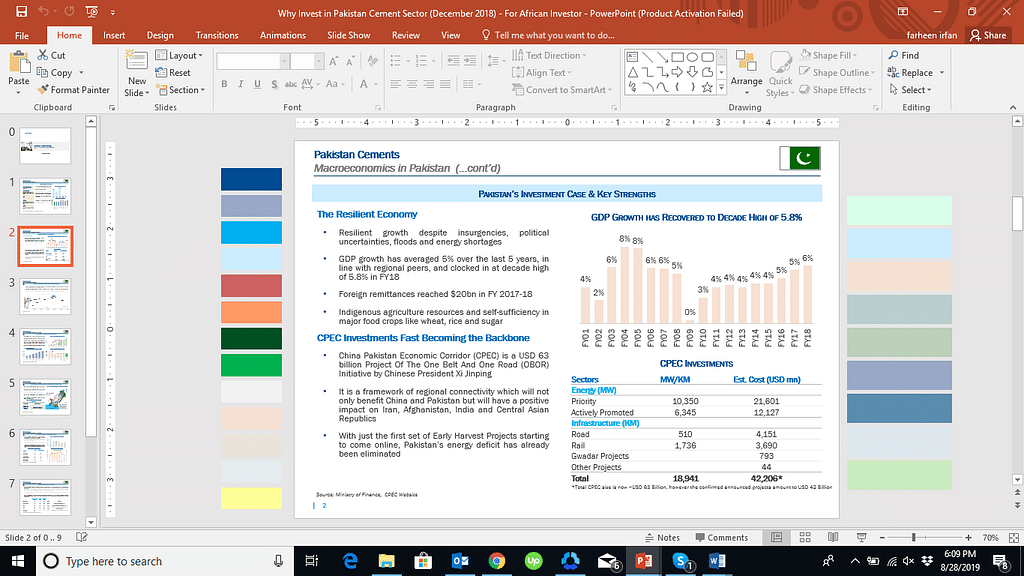Open the Section dropdown
This screenshot has height=576, width=1024.
click(182, 90)
